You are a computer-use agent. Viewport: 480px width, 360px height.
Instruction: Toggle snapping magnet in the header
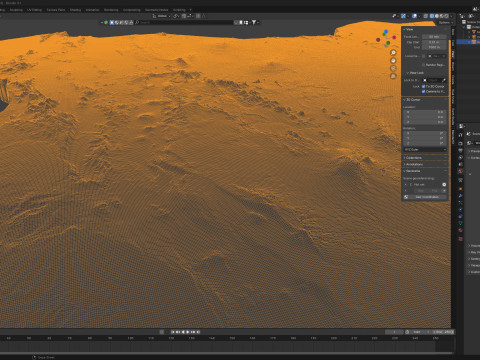(184, 16)
